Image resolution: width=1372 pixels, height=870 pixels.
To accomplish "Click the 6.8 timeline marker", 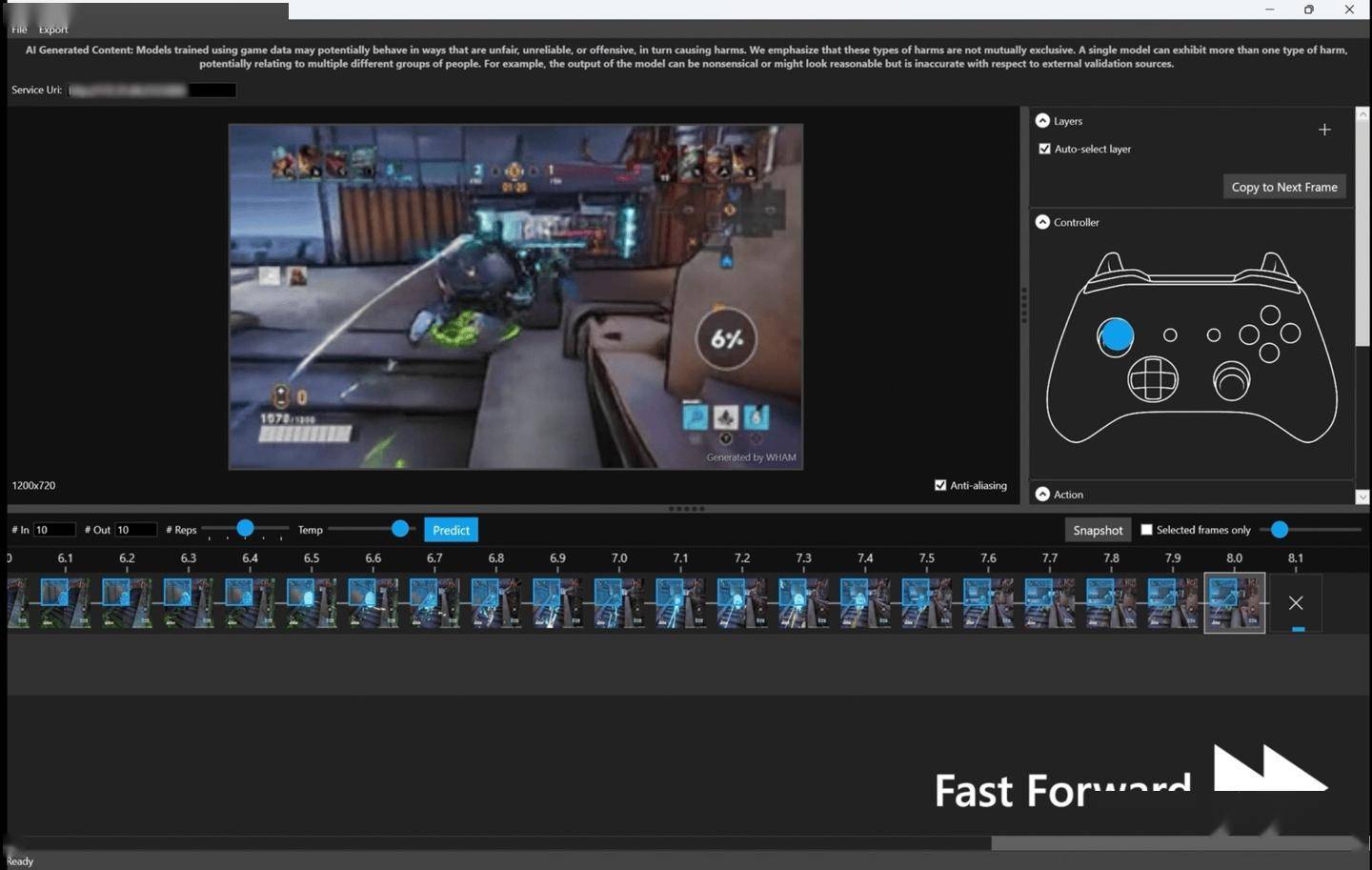I will (495, 558).
